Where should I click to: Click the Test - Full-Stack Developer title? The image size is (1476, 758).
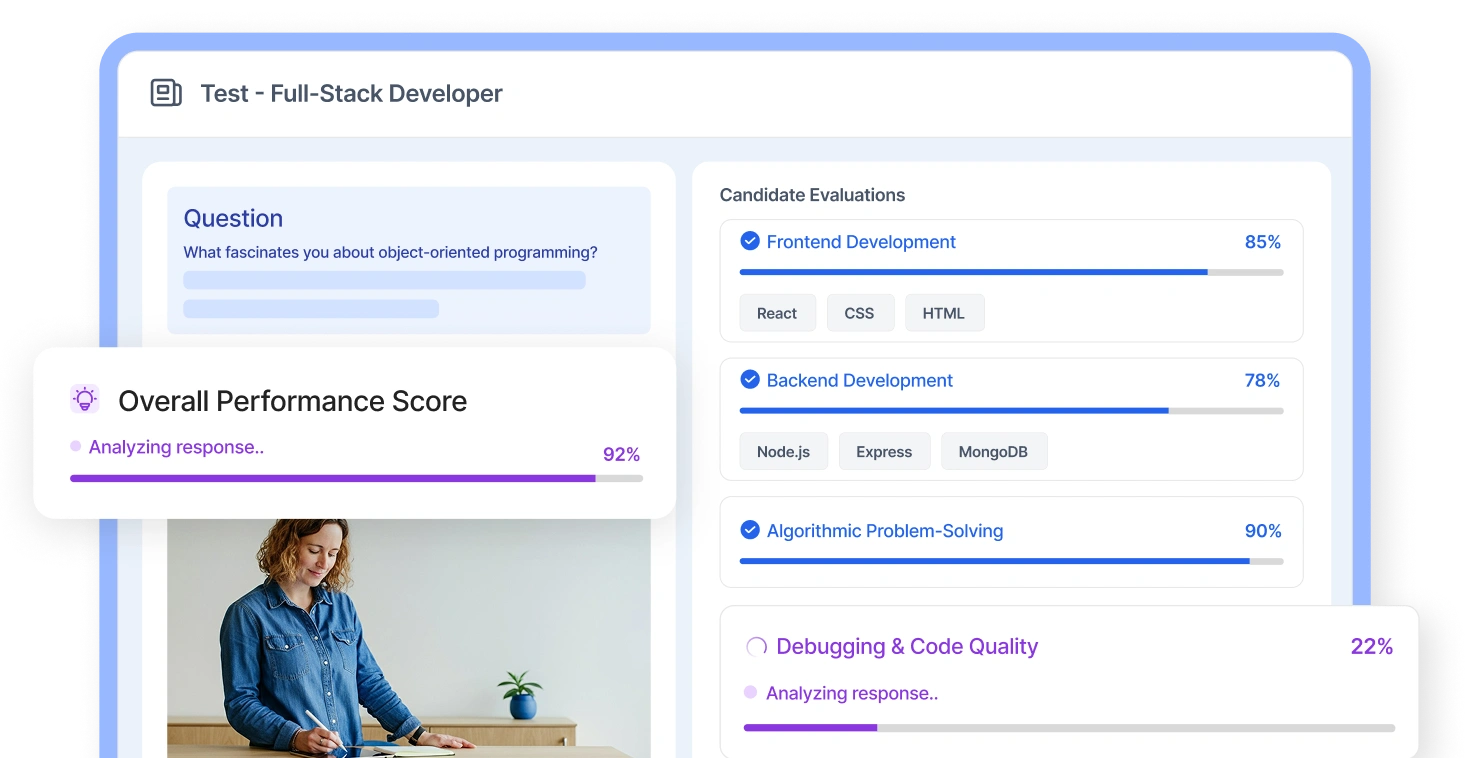[351, 93]
